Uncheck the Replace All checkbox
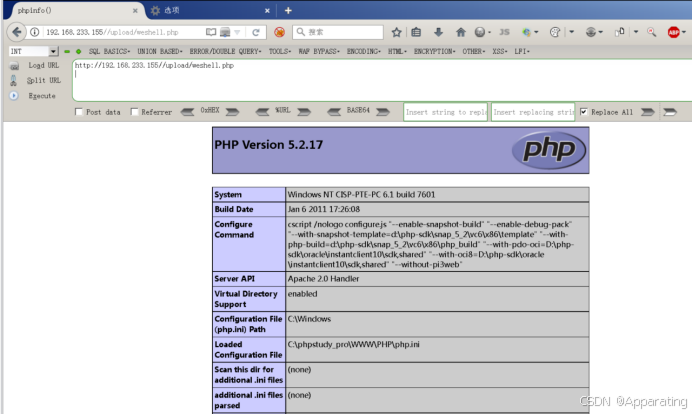Screen dimensions: 692x415 [x=584, y=112]
